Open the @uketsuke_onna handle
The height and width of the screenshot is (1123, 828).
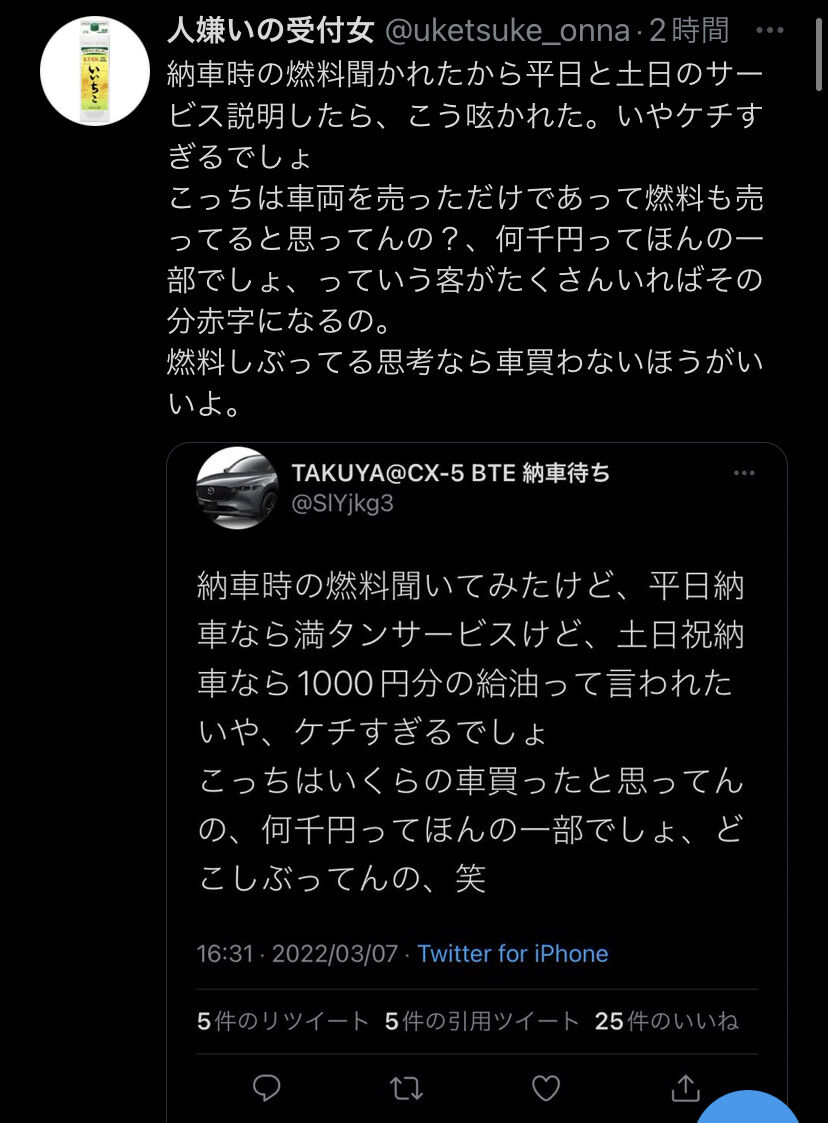click(x=508, y=31)
